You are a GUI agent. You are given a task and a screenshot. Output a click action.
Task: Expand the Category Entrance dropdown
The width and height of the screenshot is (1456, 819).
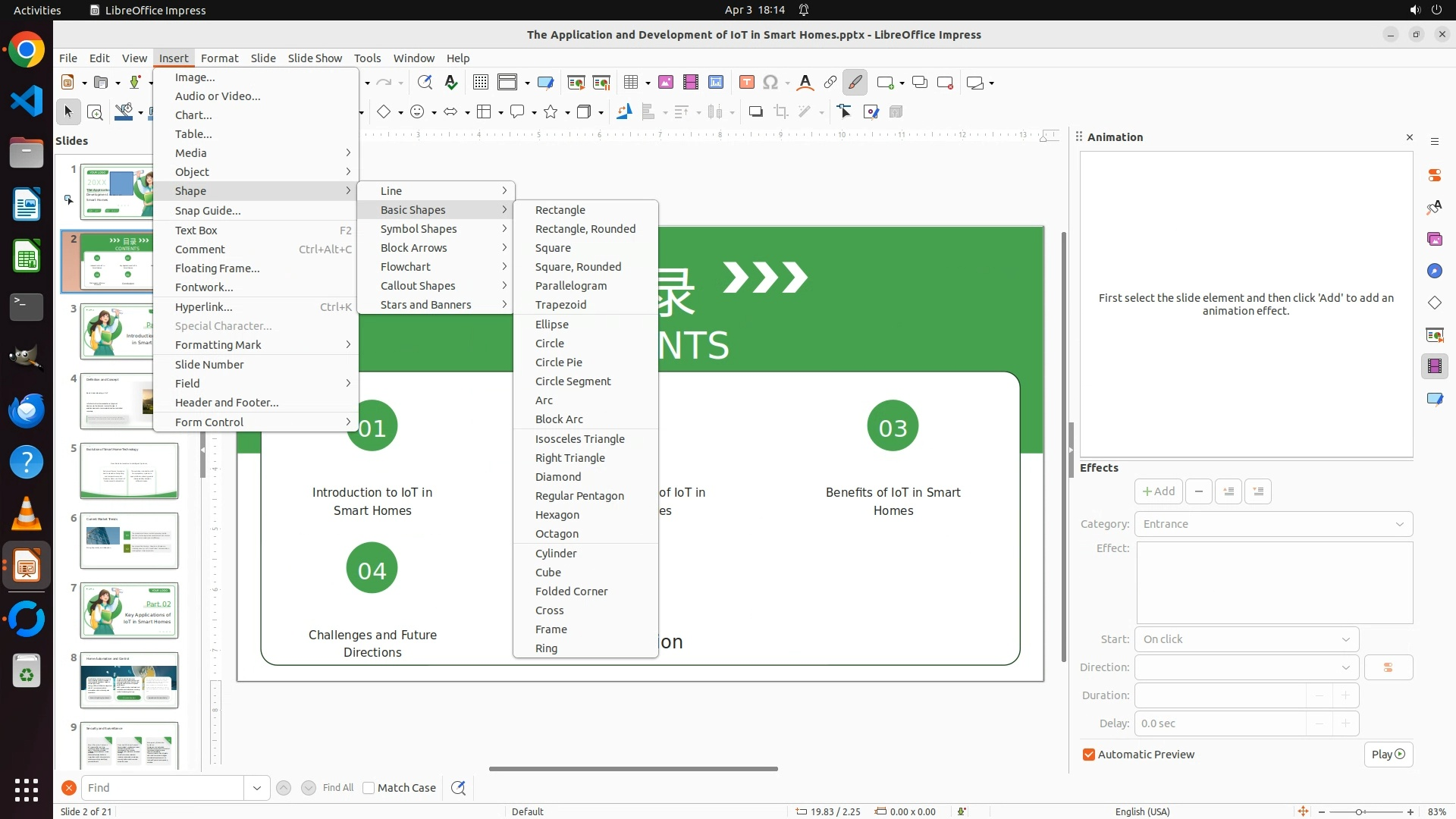point(1273,524)
